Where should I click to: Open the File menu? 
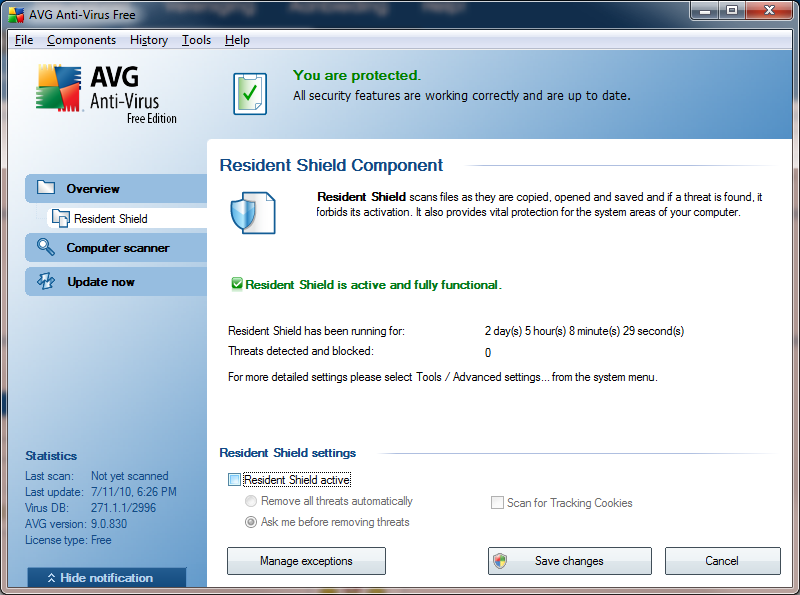[24, 40]
